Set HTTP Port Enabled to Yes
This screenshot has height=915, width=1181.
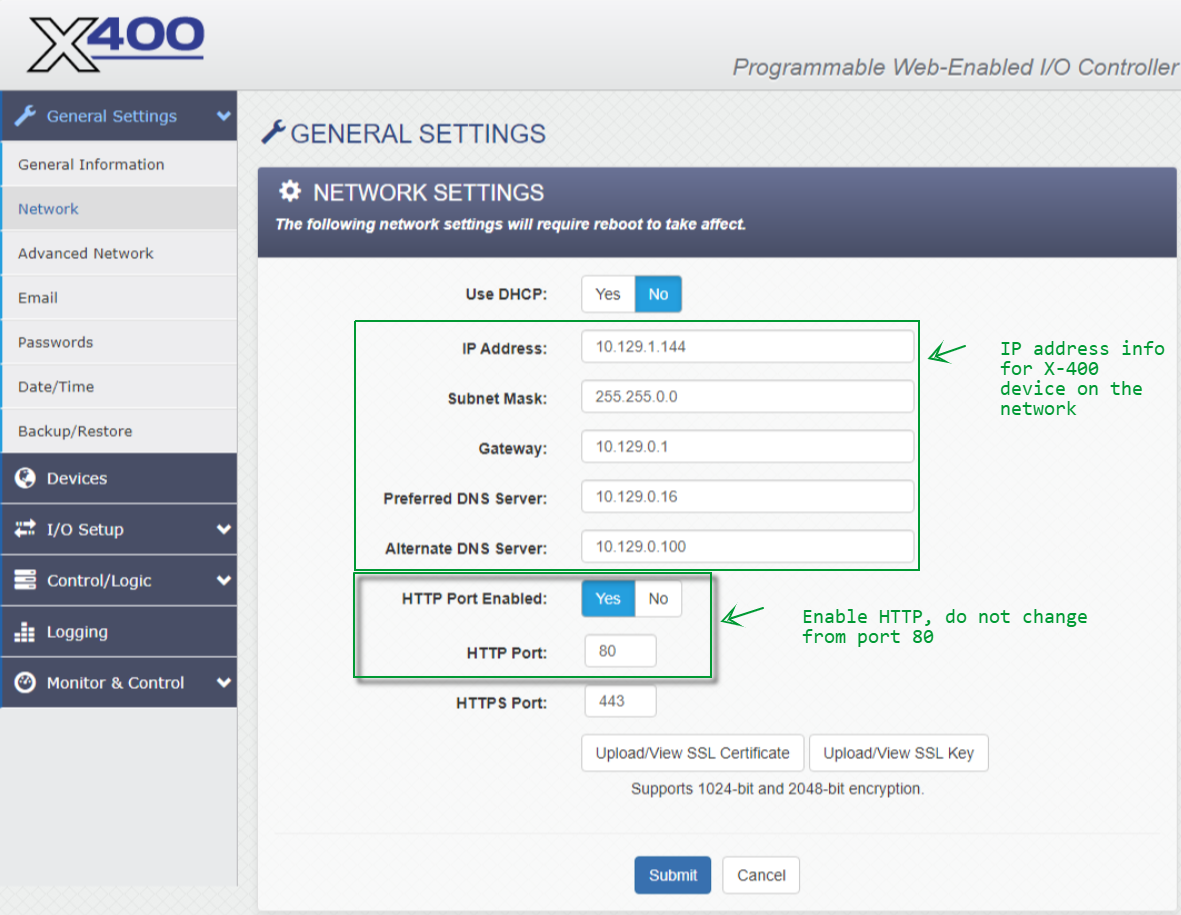coord(608,598)
